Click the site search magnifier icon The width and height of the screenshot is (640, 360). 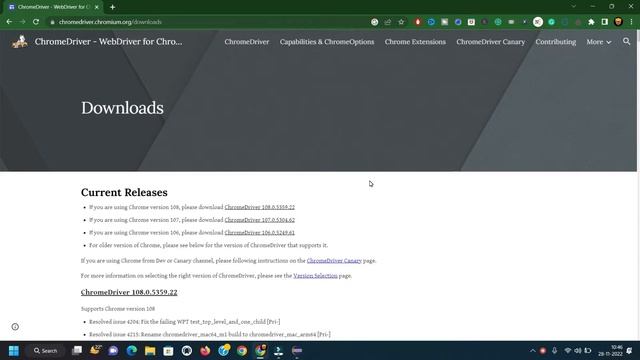pyautogui.click(x=627, y=42)
